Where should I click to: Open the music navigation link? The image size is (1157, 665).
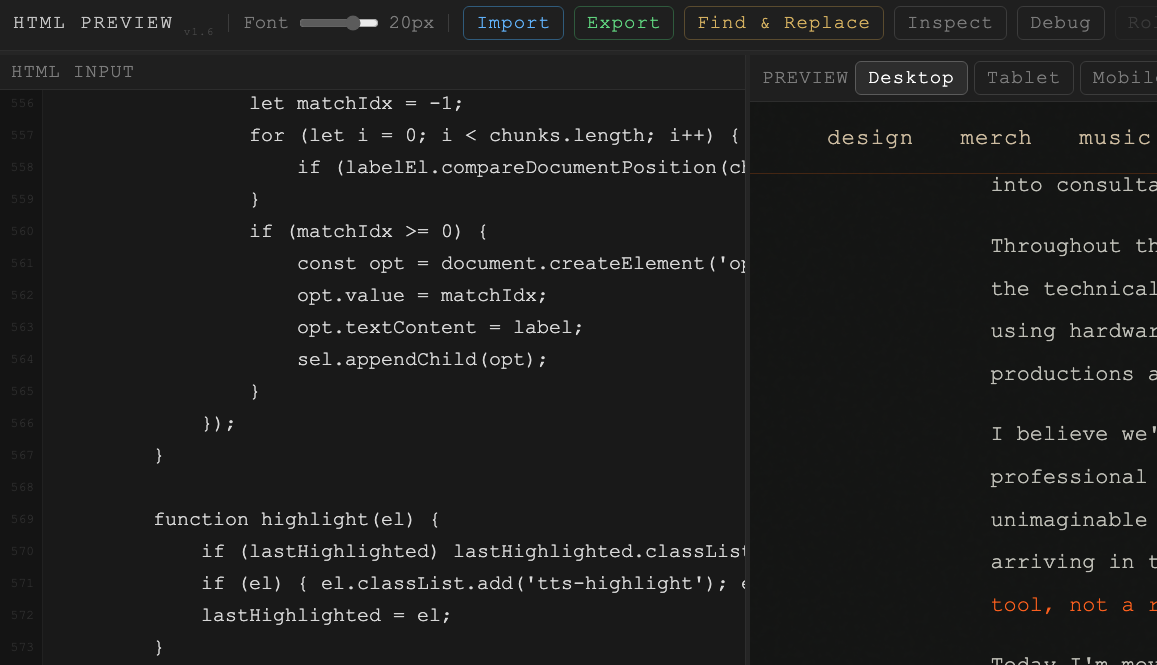pyautogui.click(x=1114, y=138)
